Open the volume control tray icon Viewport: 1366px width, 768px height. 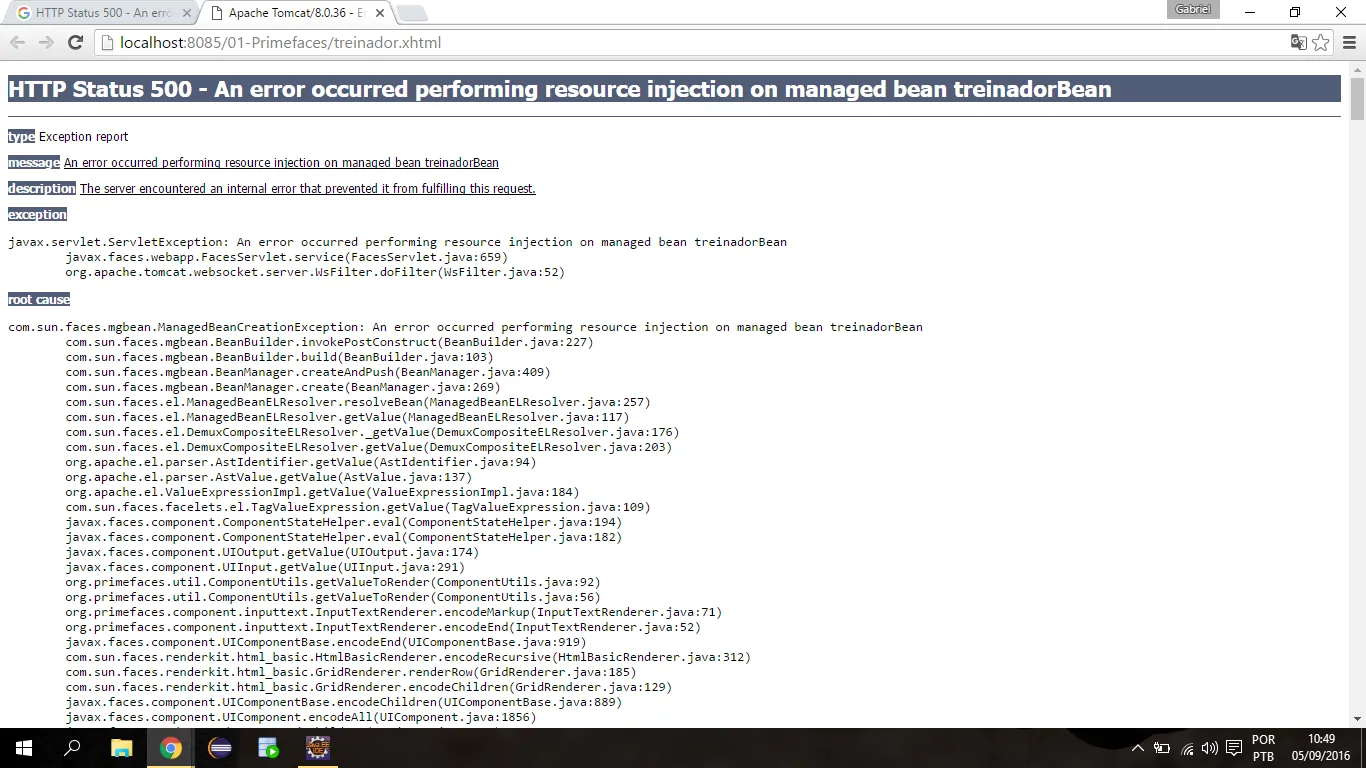pos(1210,748)
